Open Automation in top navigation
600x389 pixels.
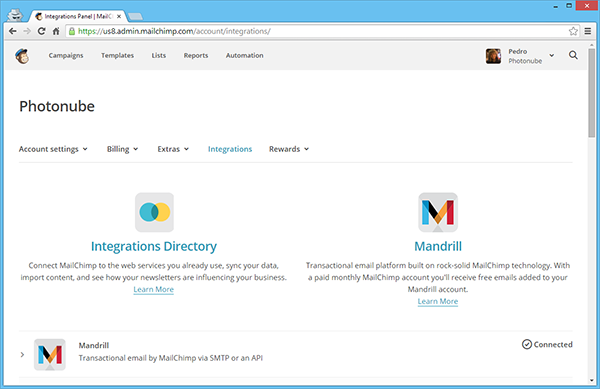tap(245, 55)
